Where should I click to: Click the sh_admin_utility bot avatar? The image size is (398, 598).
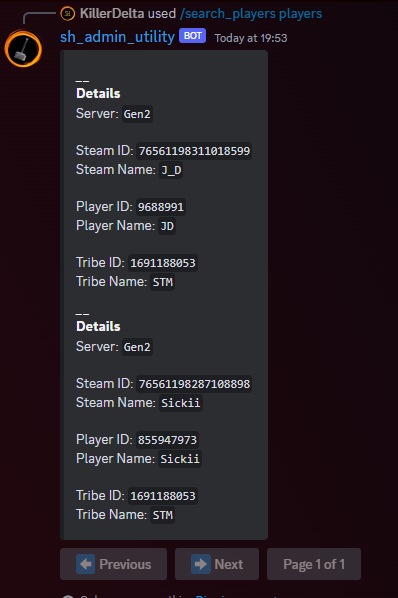[x=23, y=49]
